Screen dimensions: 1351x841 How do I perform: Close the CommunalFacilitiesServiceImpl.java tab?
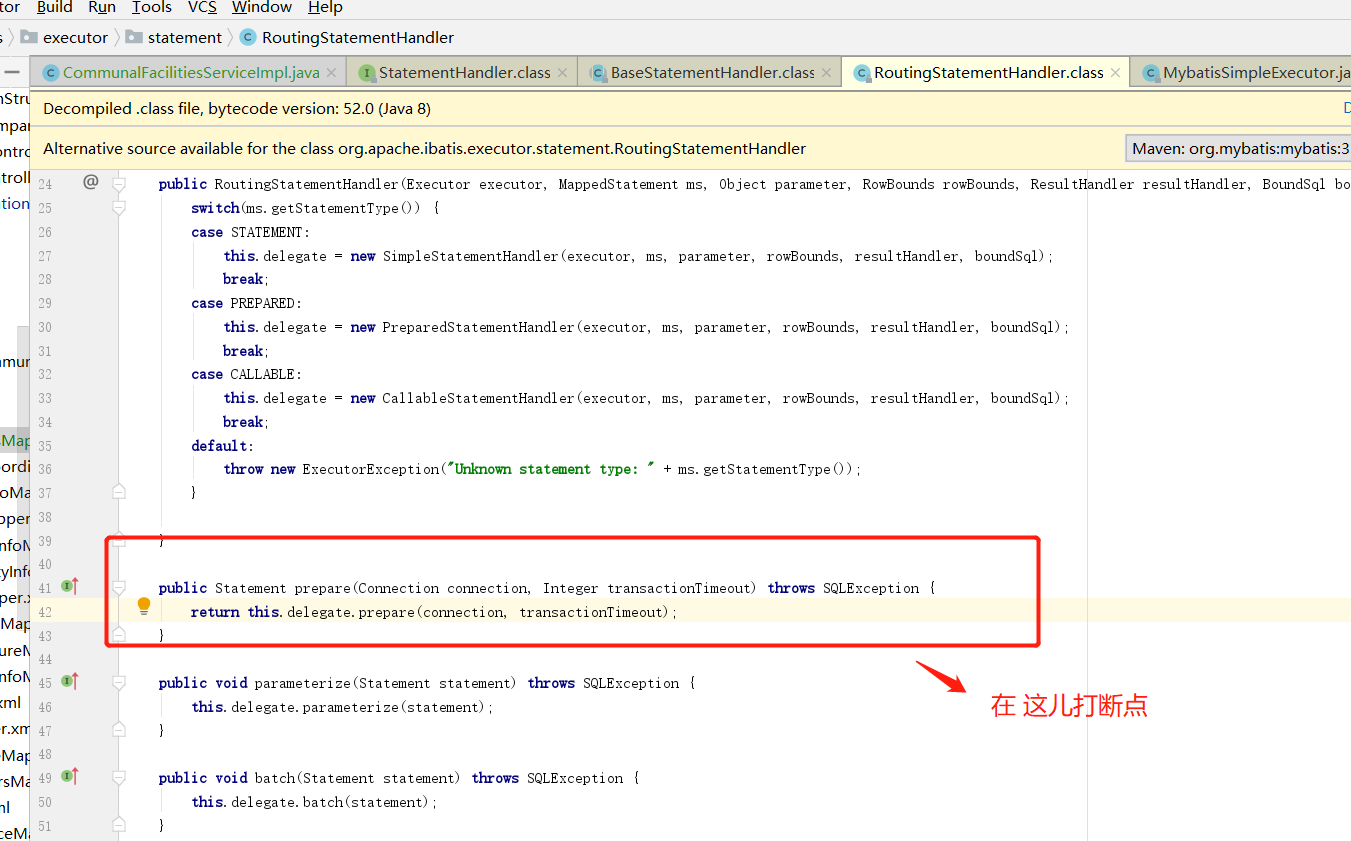[332, 73]
